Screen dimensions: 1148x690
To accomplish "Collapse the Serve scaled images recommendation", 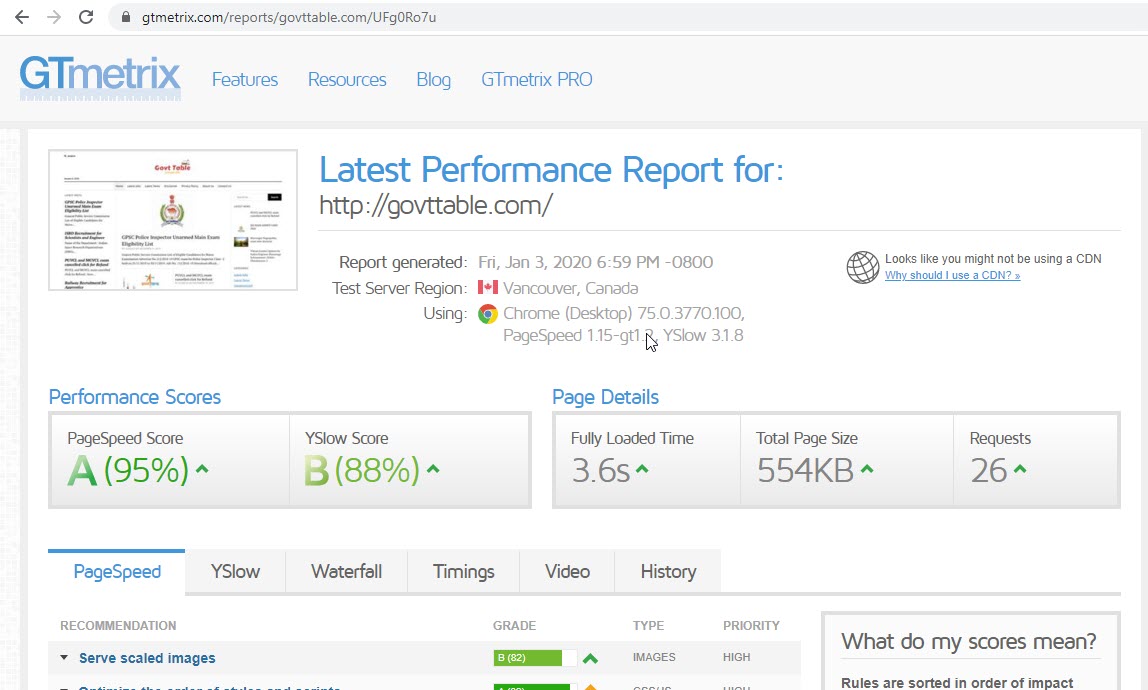I will pyautogui.click(x=63, y=658).
